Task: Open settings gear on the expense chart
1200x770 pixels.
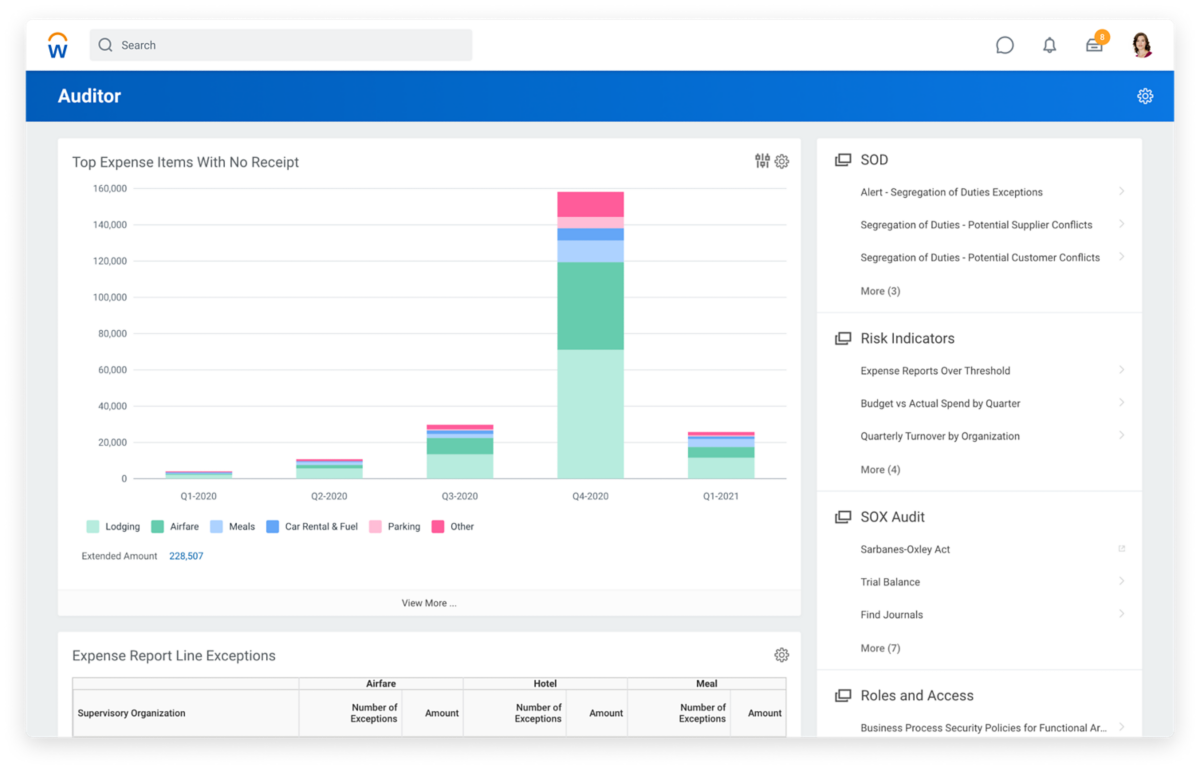Action: [782, 161]
